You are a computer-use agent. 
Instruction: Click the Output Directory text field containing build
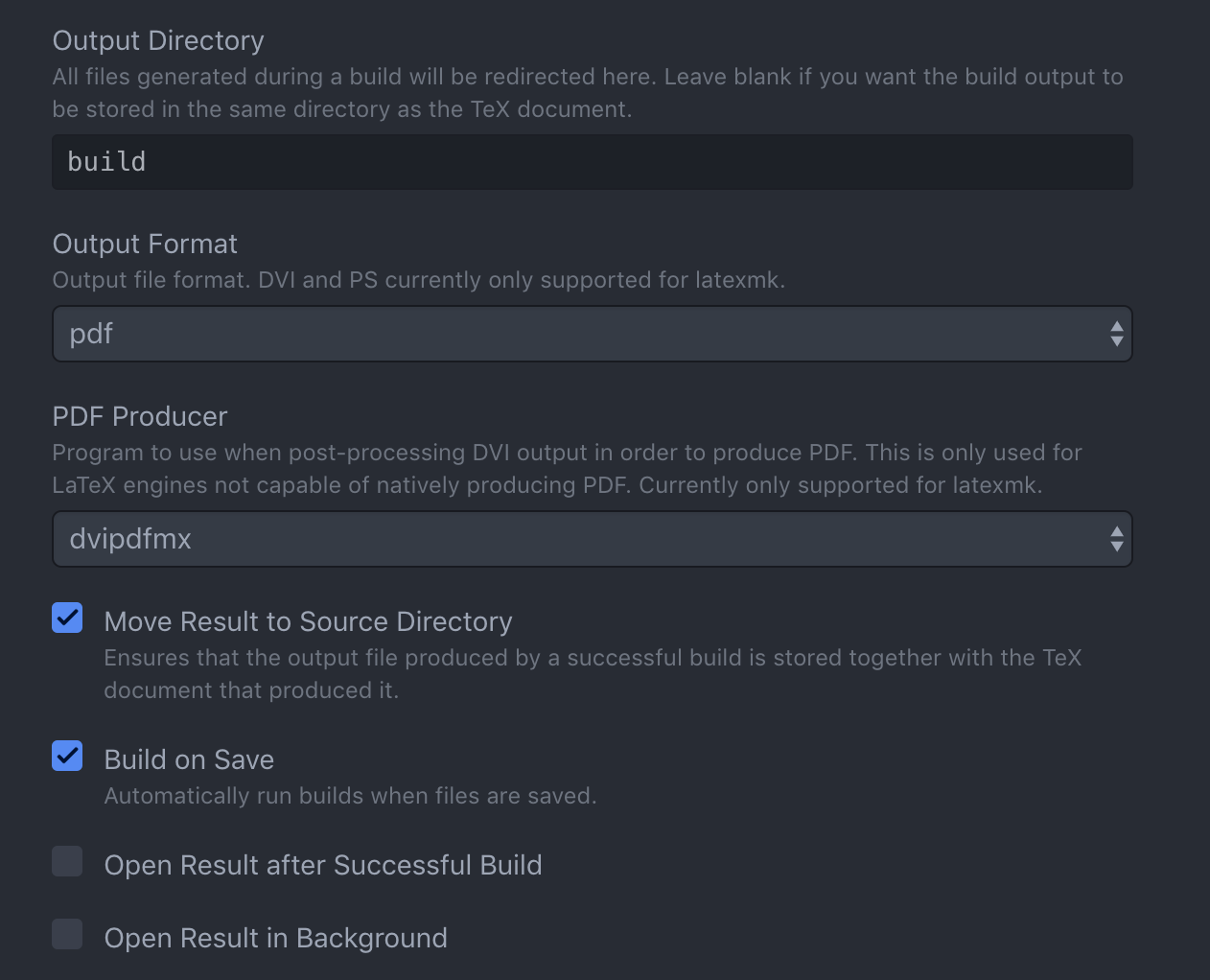click(x=592, y=162)
